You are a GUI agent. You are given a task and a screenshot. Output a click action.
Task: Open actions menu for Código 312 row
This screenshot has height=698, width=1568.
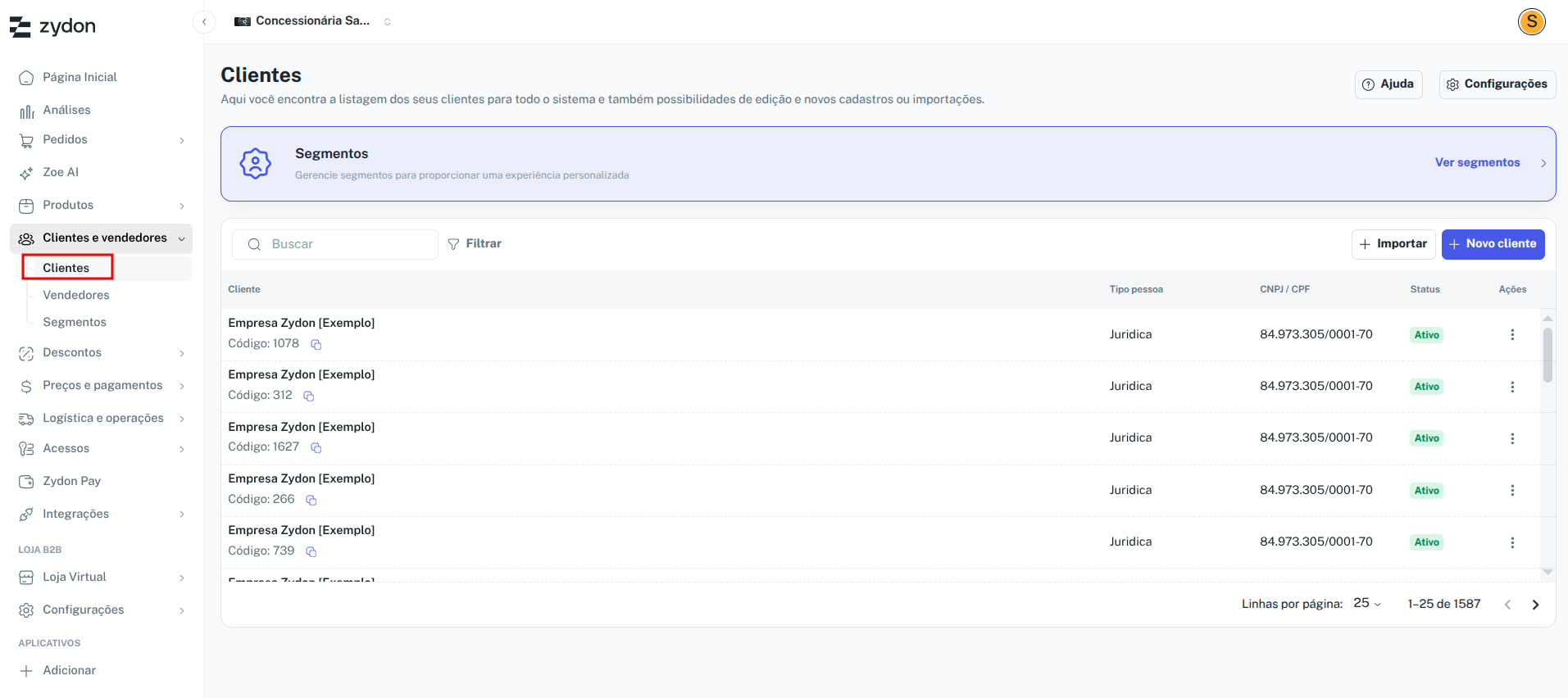click(1512, 387)
